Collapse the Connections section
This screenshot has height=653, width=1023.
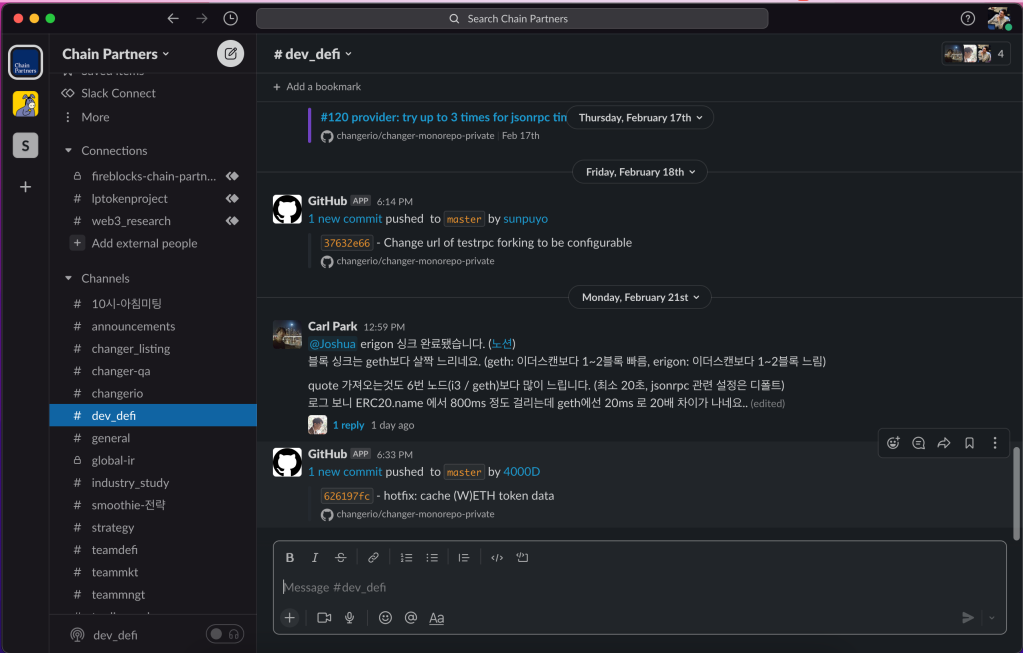(x=69, y=151)
